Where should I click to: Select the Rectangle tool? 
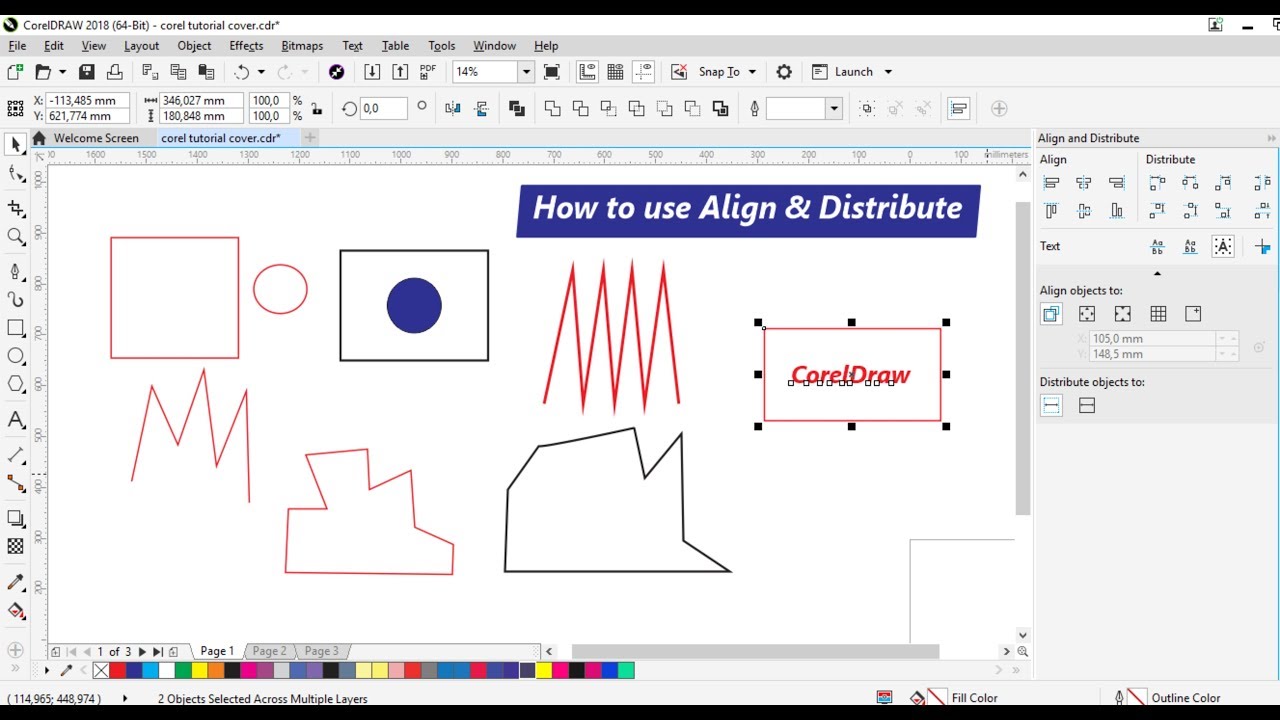point(15,328)
